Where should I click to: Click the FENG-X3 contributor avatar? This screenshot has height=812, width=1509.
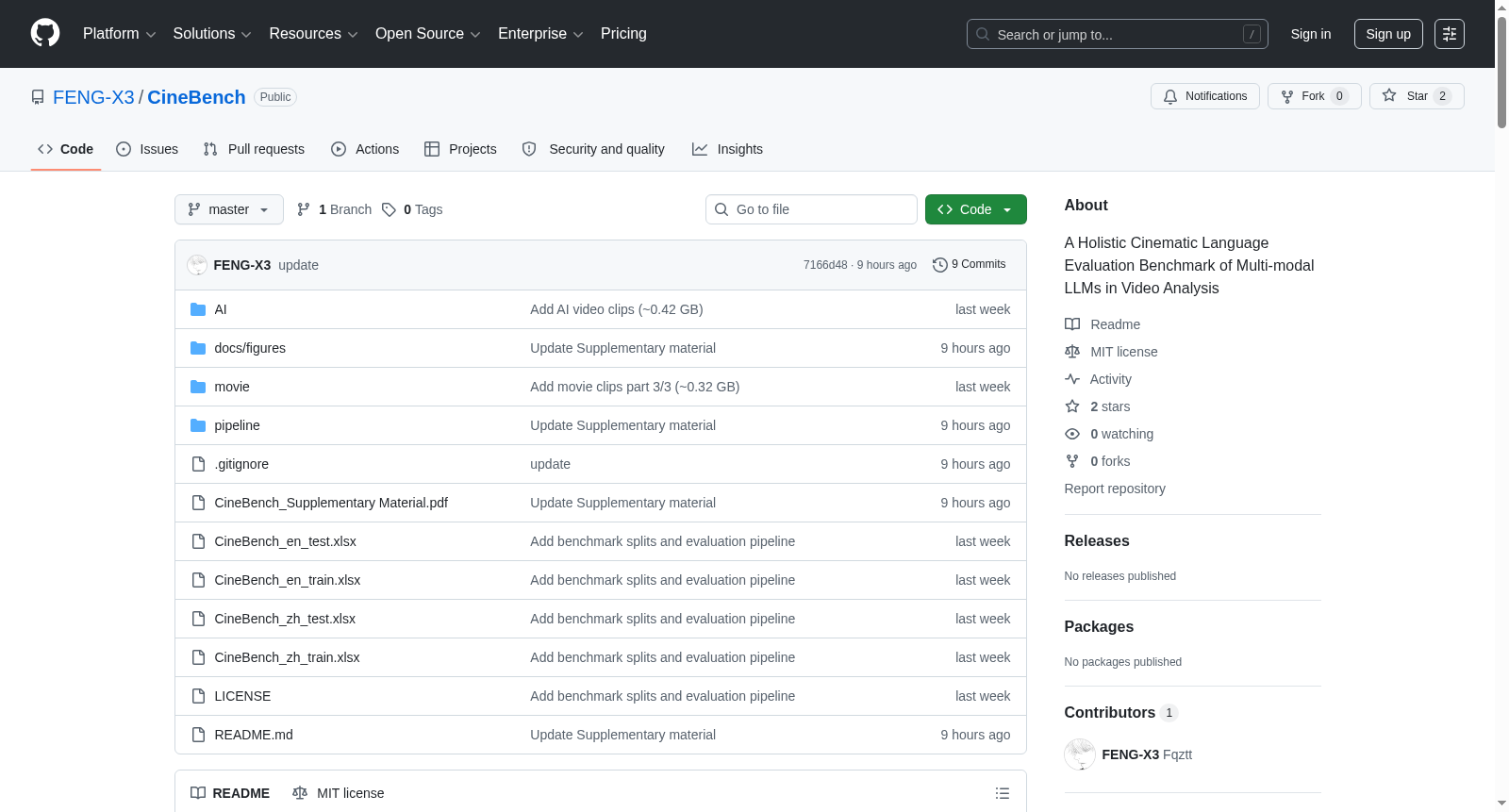pos(1080,754)
